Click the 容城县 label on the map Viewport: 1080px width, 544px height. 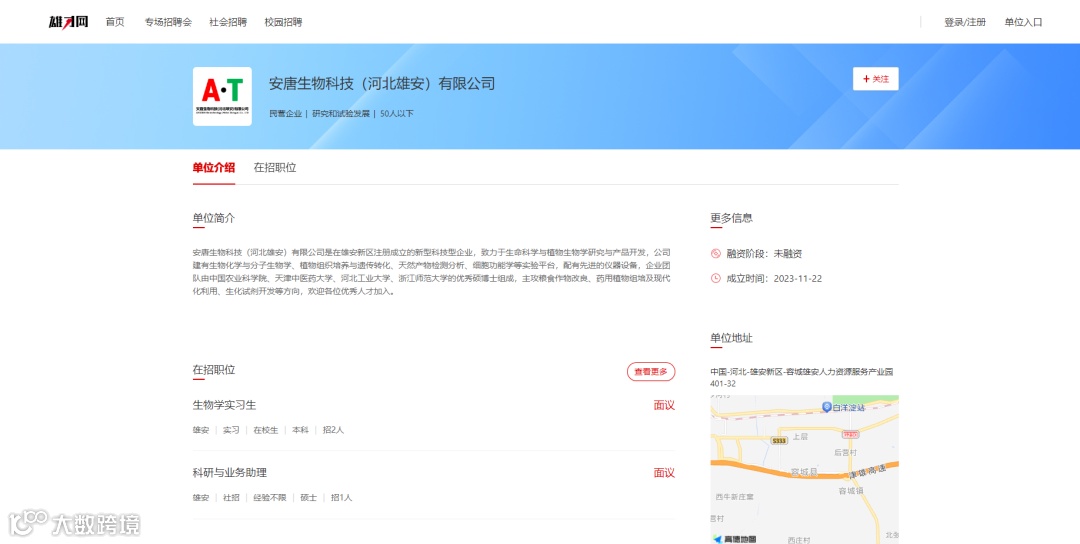pyautogui.click(x=804, y=472)
